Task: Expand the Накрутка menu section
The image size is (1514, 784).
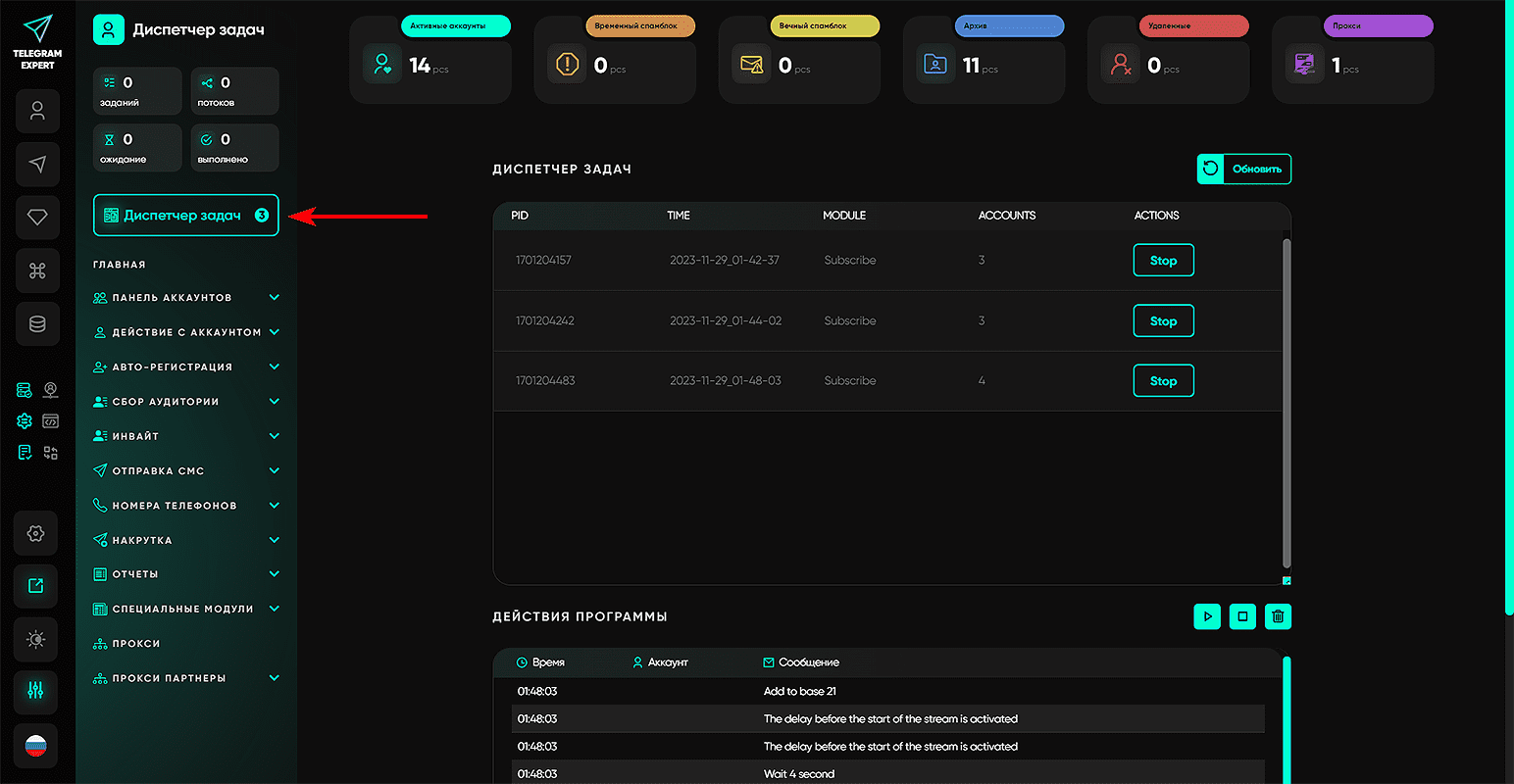Action: pyautogui.click(x=185, y=540)
